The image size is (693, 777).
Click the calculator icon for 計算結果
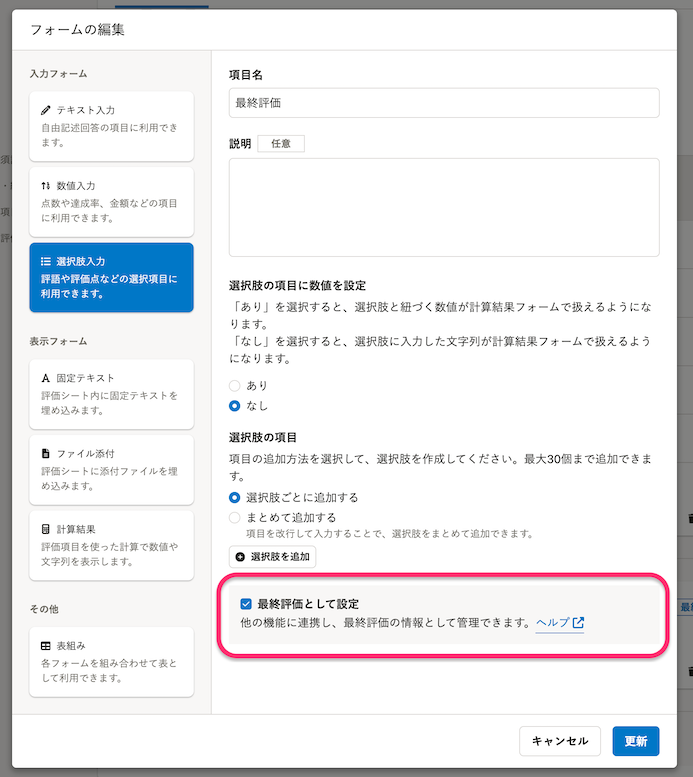[46, 529]
